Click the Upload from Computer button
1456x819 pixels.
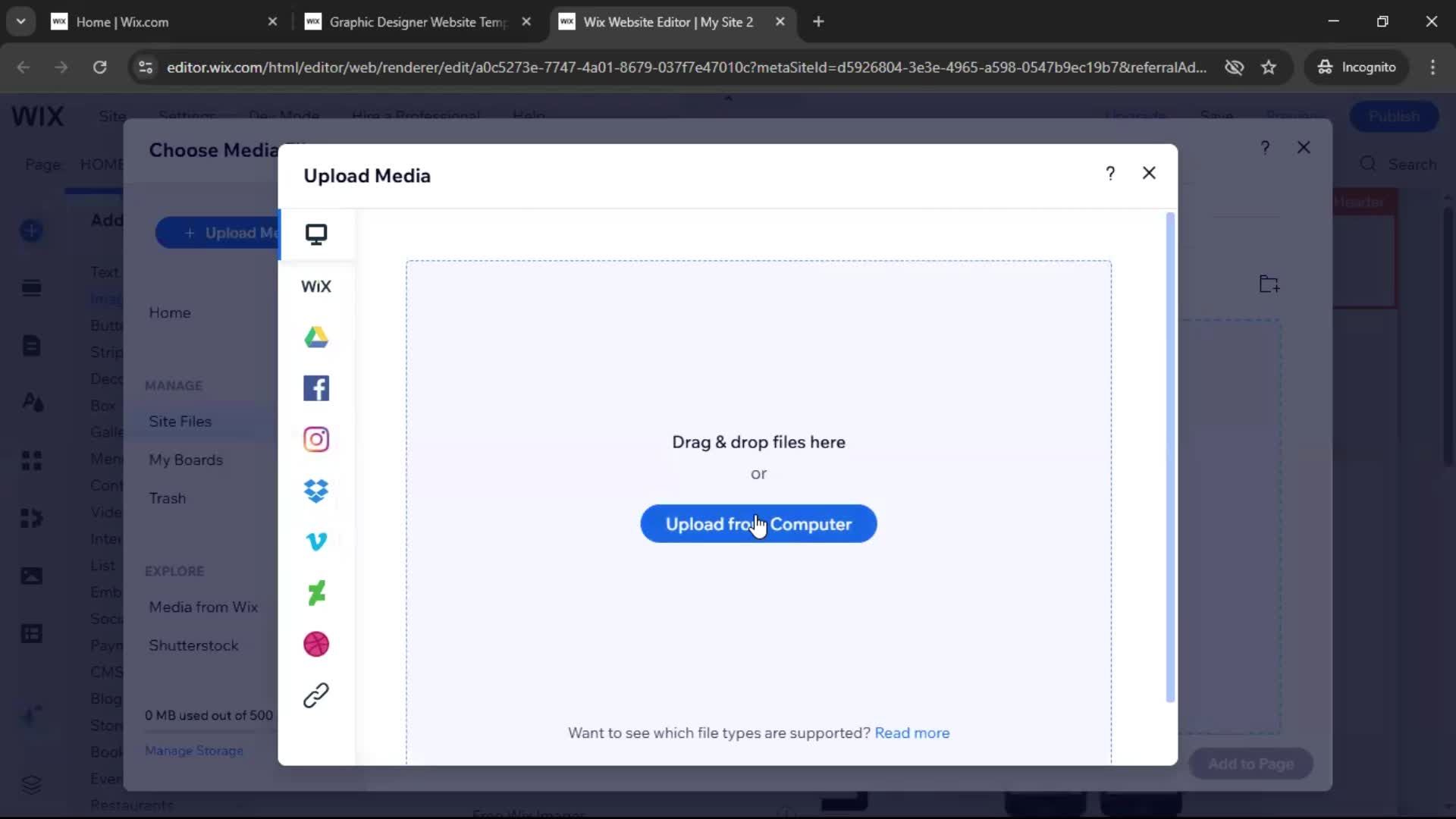point(758,524)
